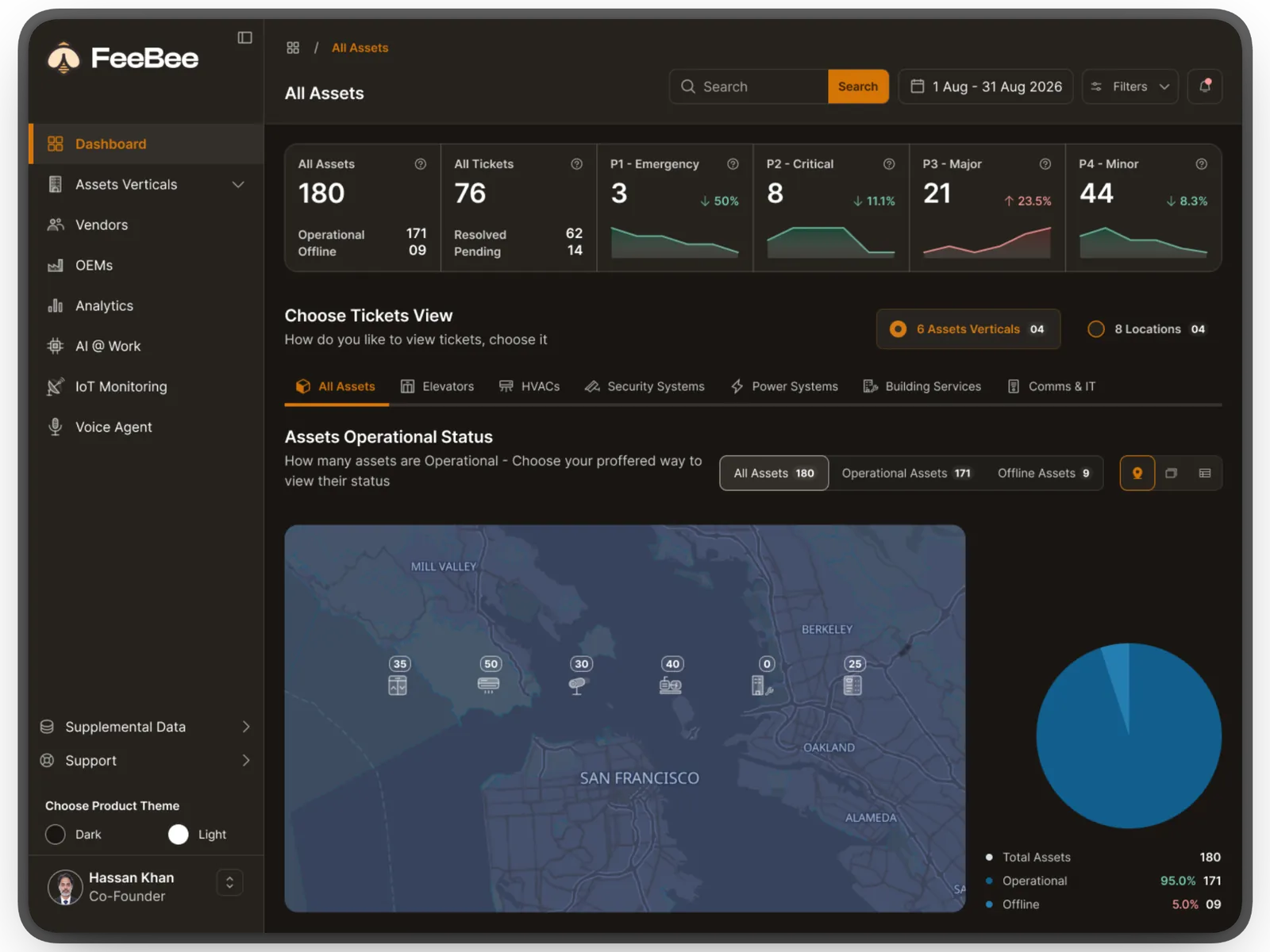Open IoT Monitoring page

(x=146, y=387)
